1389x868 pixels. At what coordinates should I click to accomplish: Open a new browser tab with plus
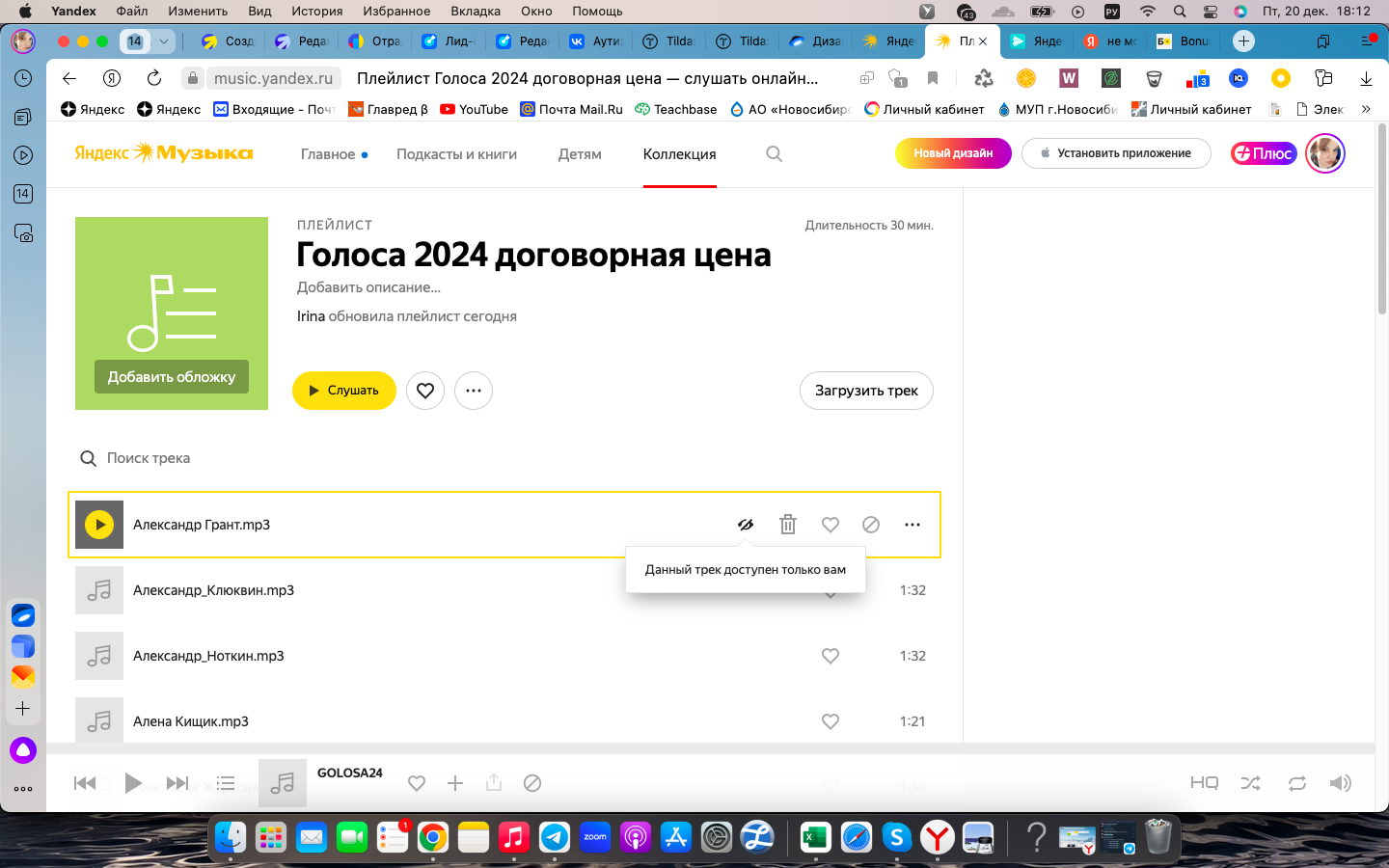pyautogui.click(x=1243, y=41)
